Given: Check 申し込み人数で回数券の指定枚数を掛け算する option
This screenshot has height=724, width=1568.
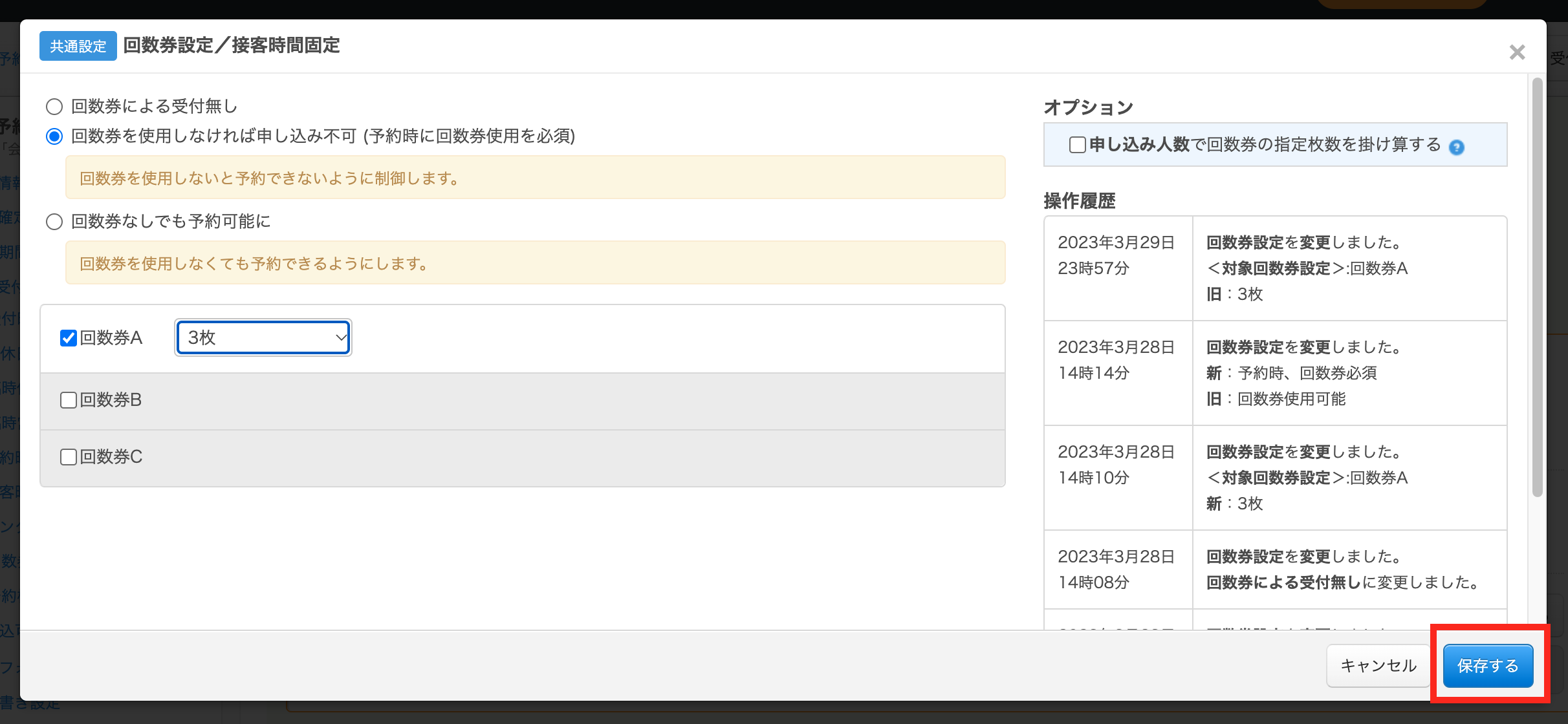Looking at the screenshot, I should point(1077,145).
